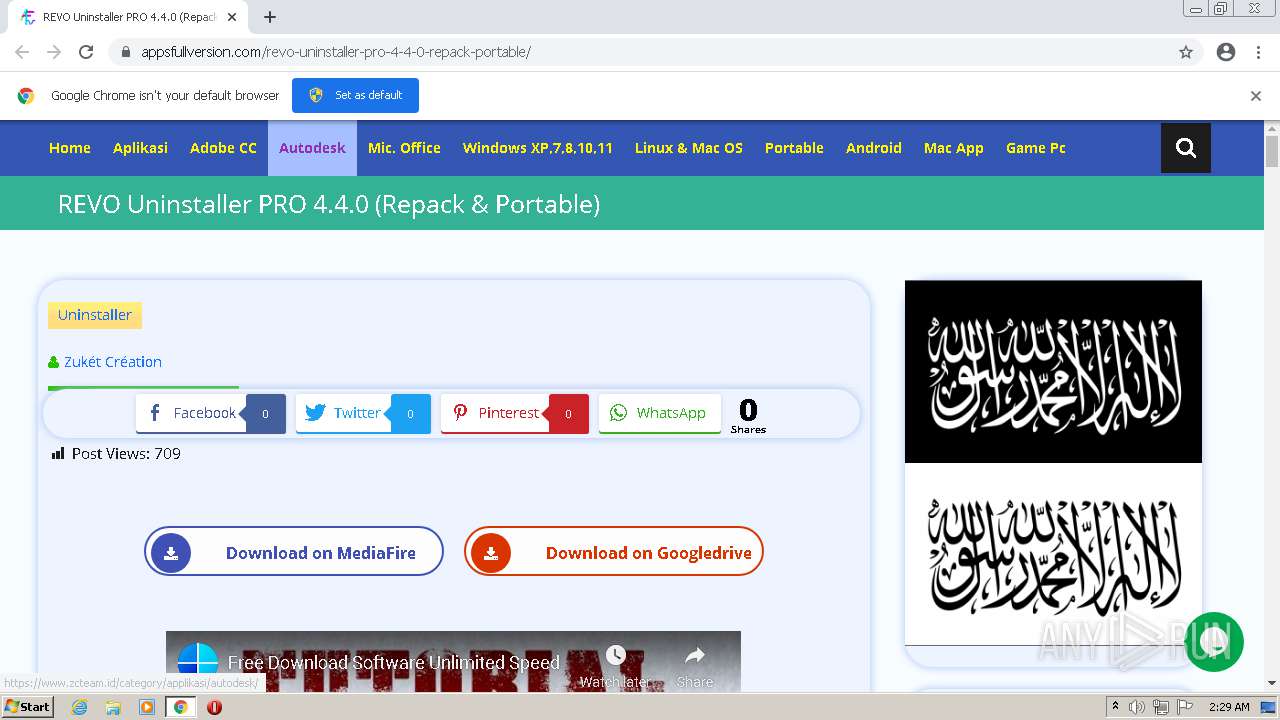1280x720 pixels.
Task: Open a new tab with plus button
Action: (270, 17)
